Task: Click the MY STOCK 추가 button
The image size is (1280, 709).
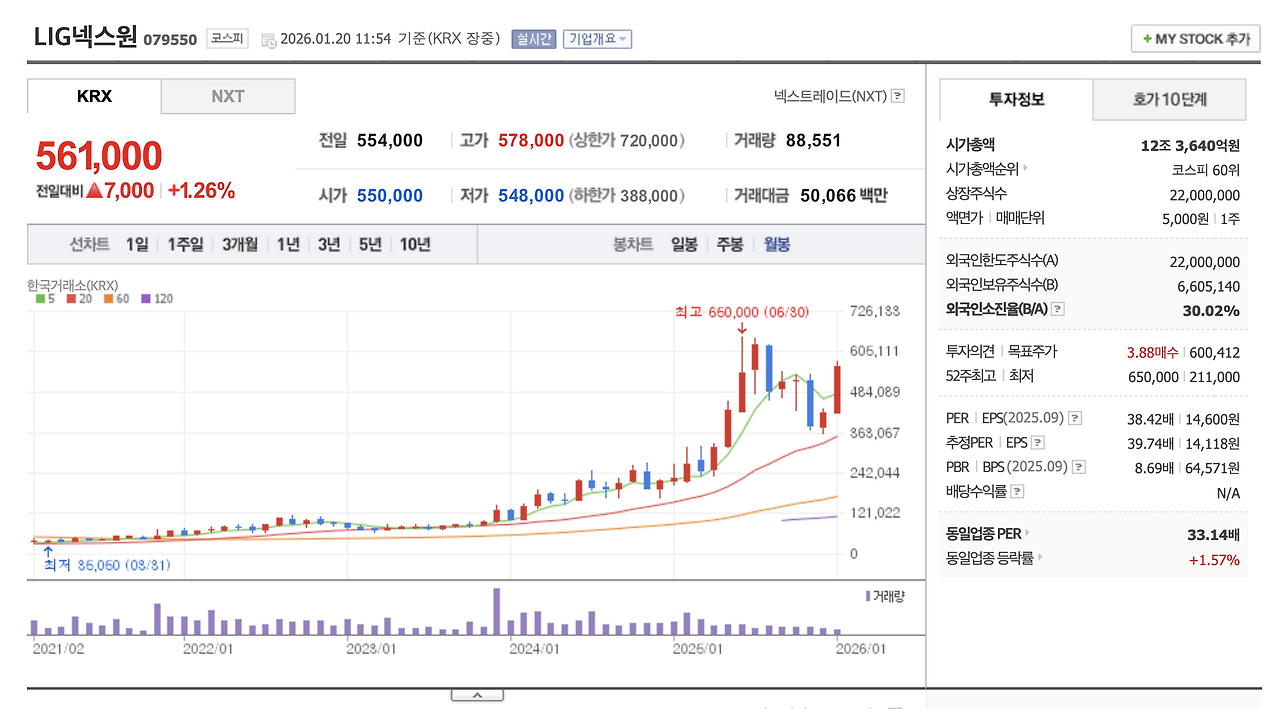Action: tap(1194, 38)
